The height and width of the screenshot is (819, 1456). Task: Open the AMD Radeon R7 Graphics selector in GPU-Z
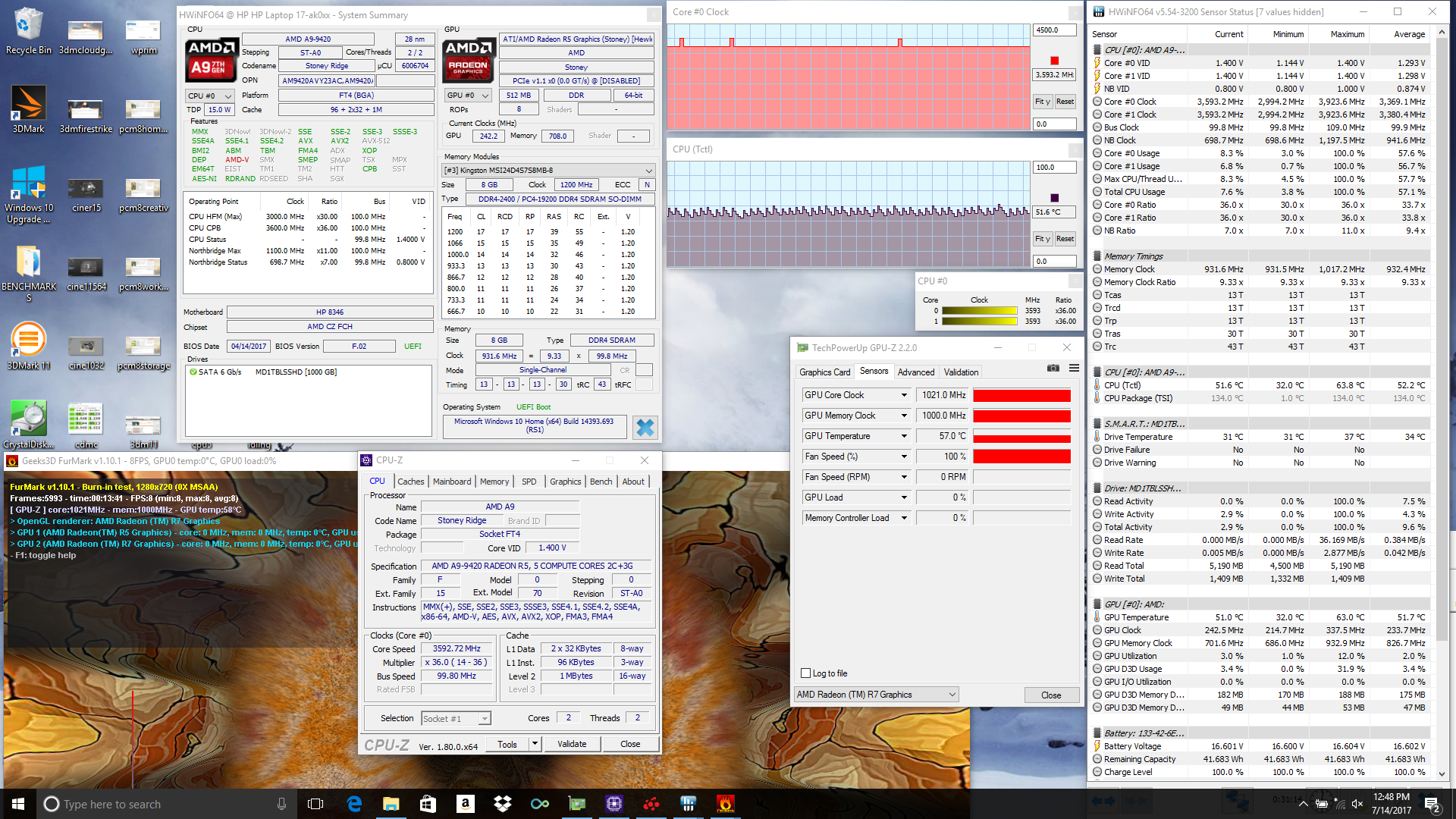click(876, 695)
